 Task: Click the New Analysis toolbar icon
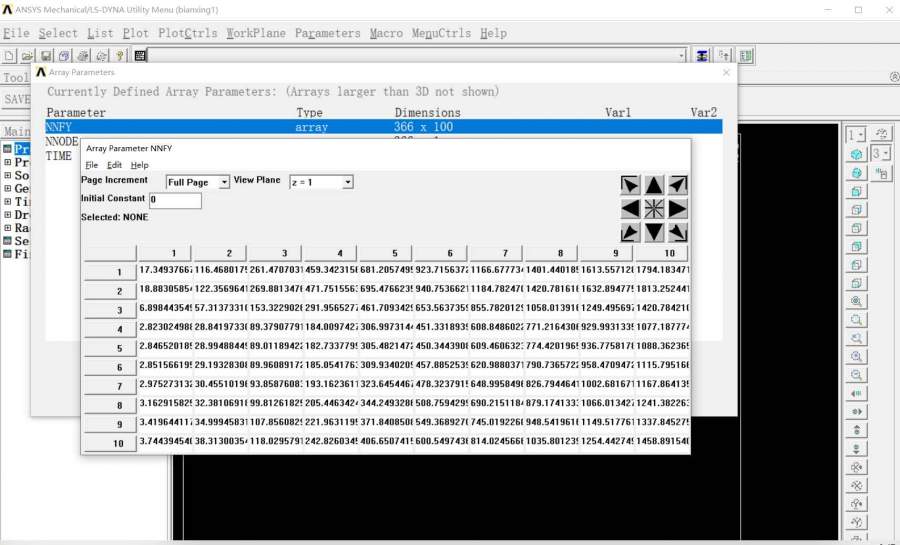pyautogui.click(x=10, y=56)
